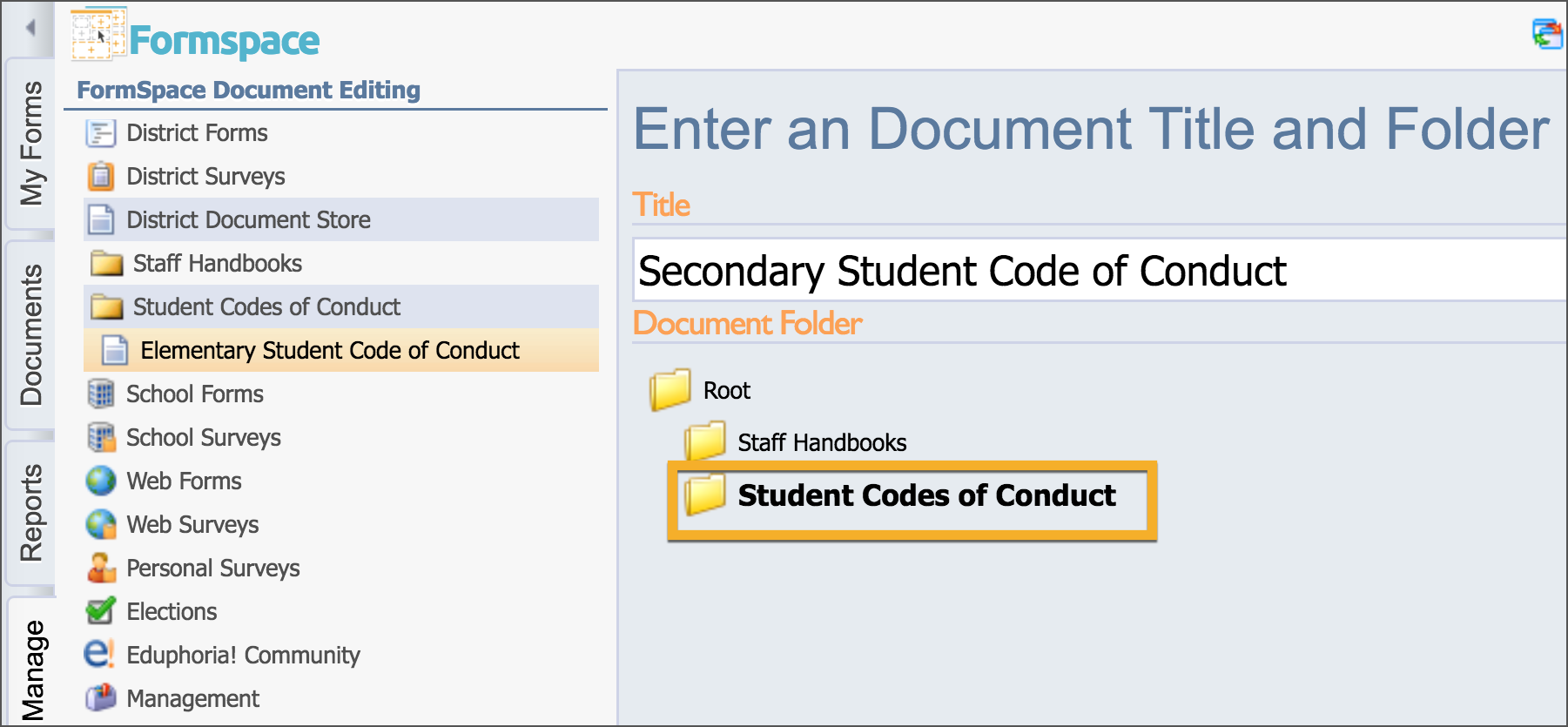Collapse sidebar with the left arrow
Viewport: 1568px width, 727px height.
[30, 28]
